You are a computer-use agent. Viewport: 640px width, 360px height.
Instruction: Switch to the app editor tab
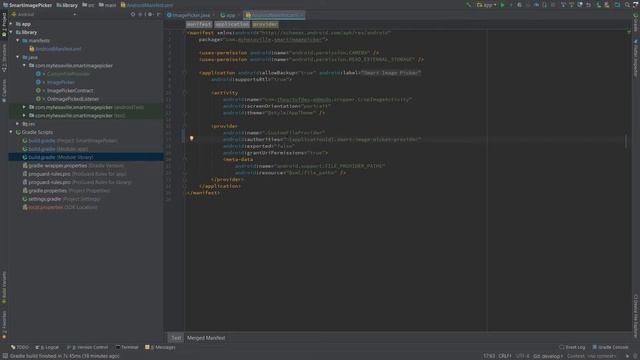point(230,16)
